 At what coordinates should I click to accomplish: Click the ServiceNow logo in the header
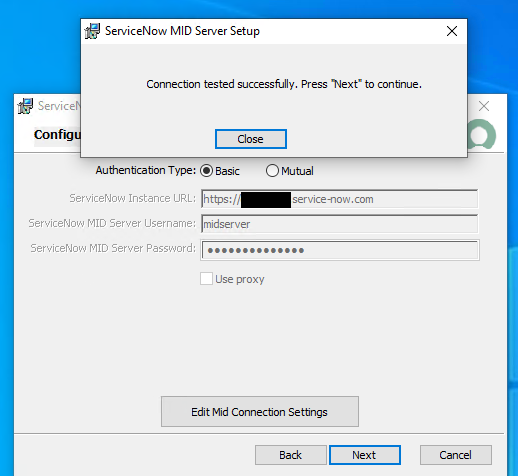[x=482, y=135]
